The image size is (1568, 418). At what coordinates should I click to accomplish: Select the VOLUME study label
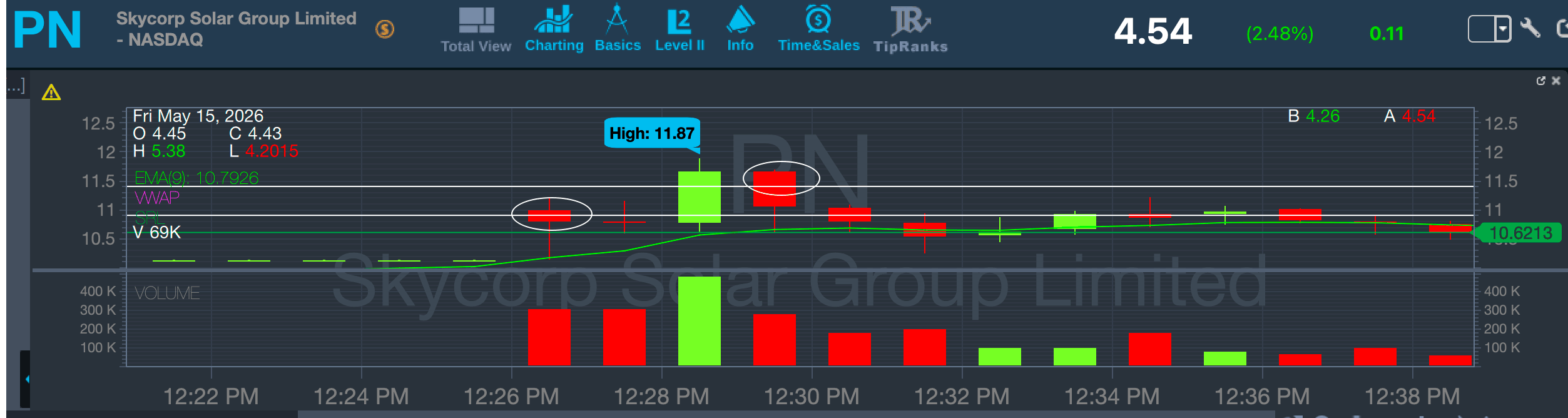pyautogui.click(x=167, y=293)
